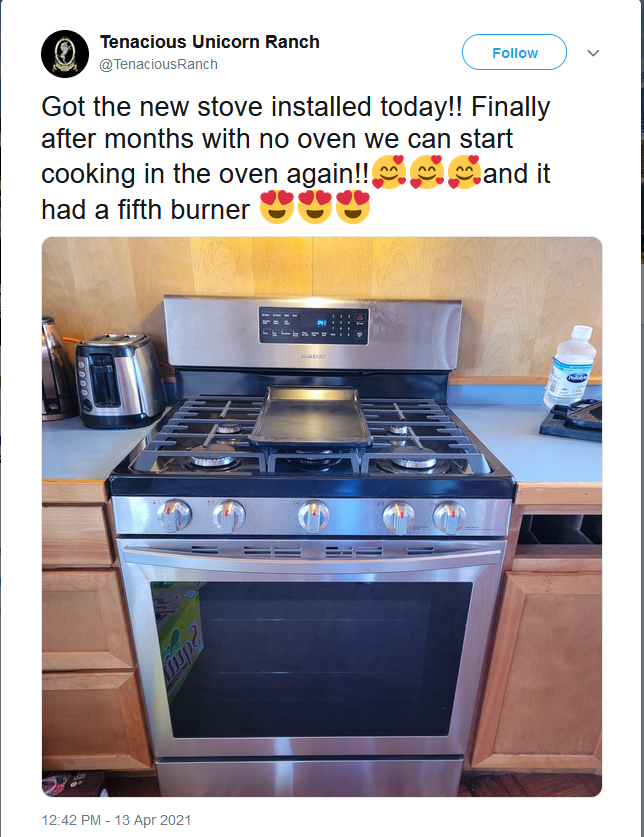
Task: Open the @TenaciousRanch handle link
Action: (159, 64)
